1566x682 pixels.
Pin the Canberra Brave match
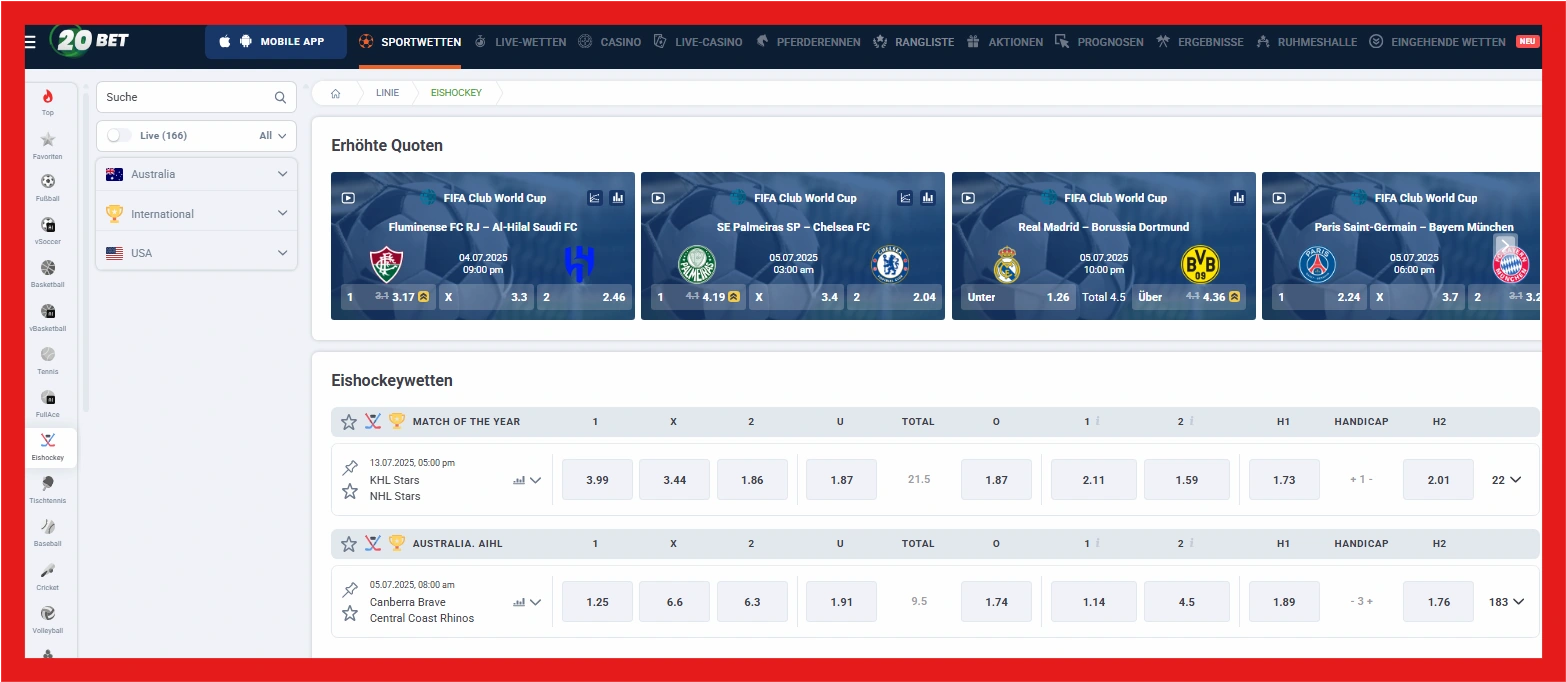[350, 589]
